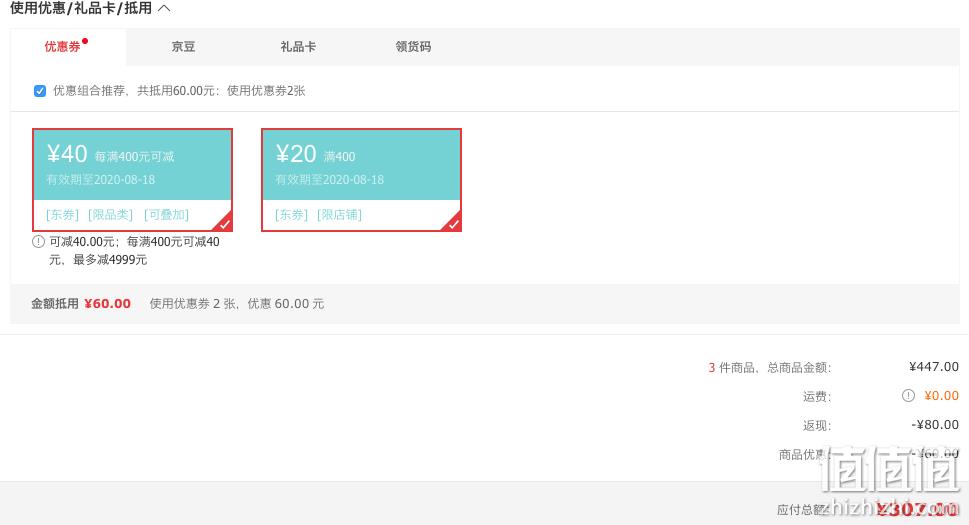This screenshot has height=525, width=969.
Task: Click the 返现 value -¥80.00
Action: 935,425
